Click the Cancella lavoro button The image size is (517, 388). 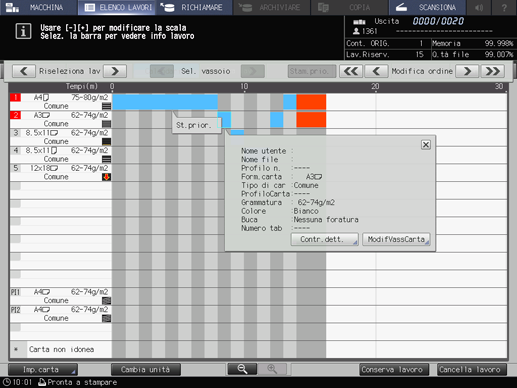click(472, 370)
